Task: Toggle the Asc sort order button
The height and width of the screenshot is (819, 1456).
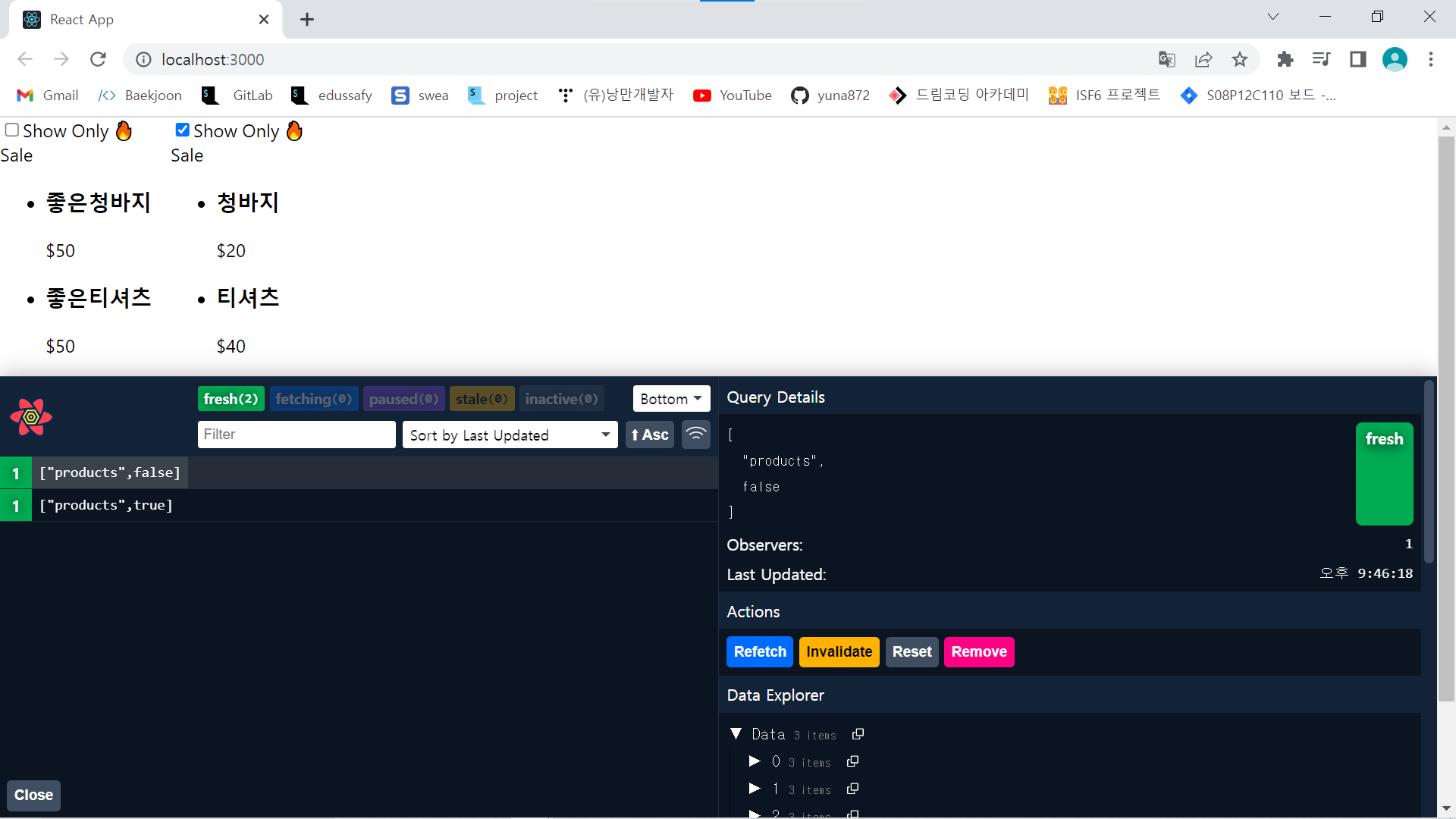Action: point(649,435)
